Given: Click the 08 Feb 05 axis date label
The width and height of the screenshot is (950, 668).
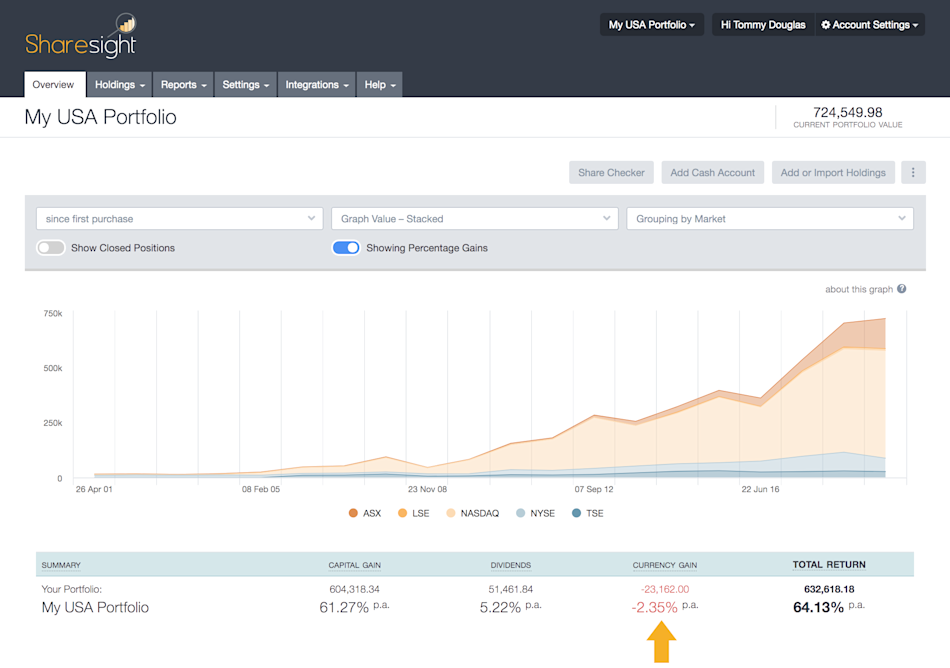Looking at the screenshot, I should pyautogui.click(x=261, y=489).
